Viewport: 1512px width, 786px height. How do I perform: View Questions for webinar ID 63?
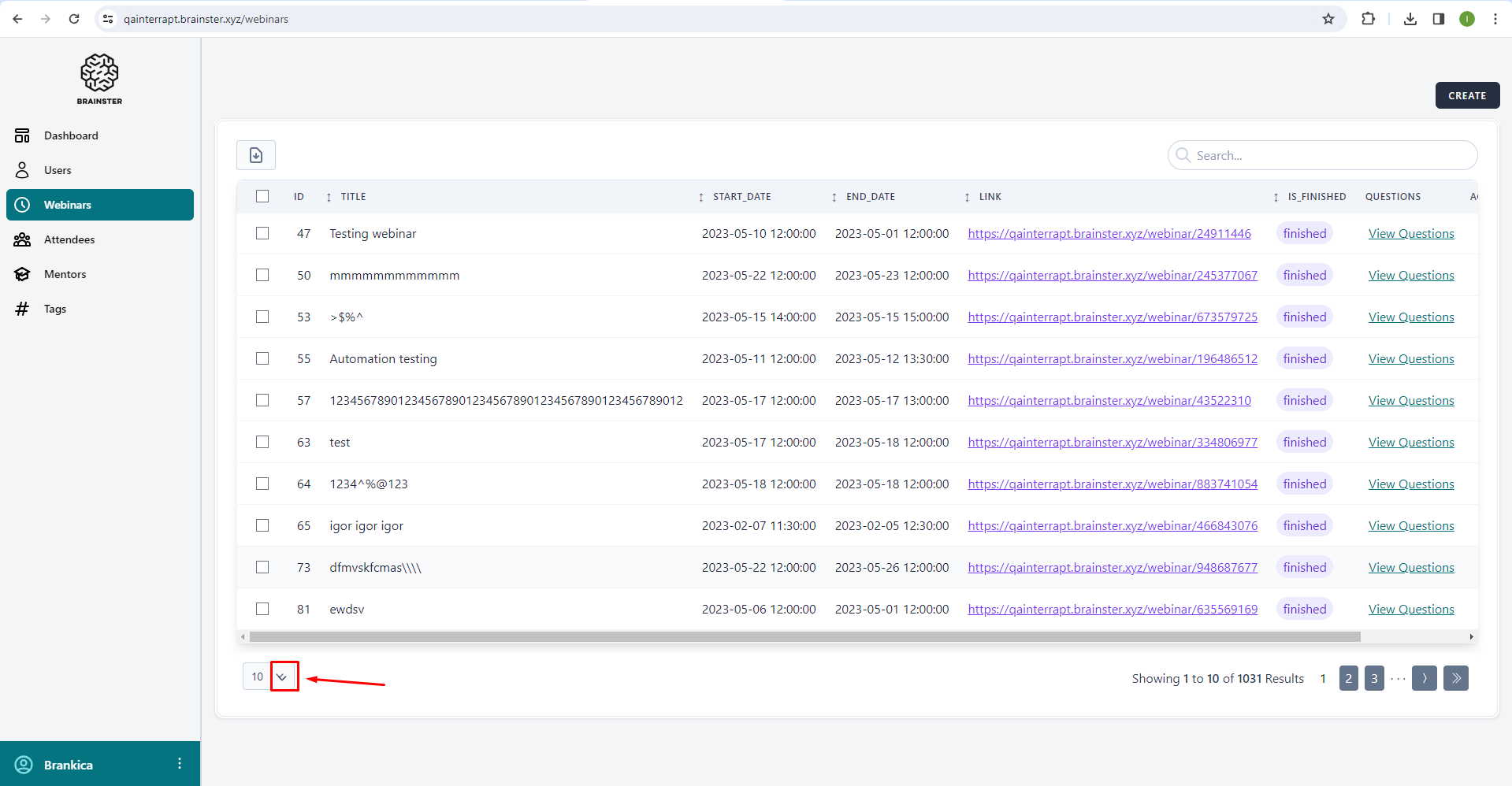[x=1410, y=443]
